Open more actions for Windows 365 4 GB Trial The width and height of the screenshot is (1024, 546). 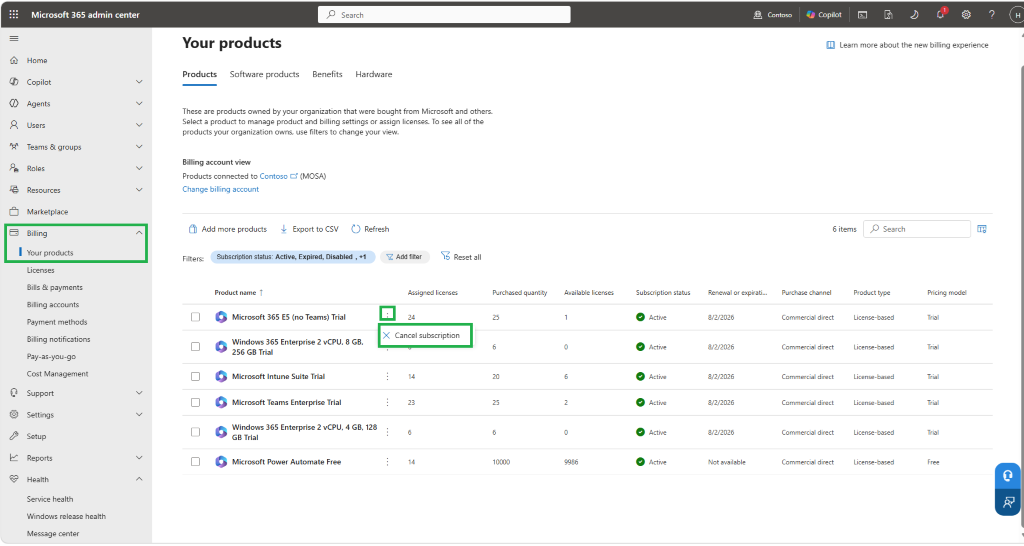click(x=387, y=432)
